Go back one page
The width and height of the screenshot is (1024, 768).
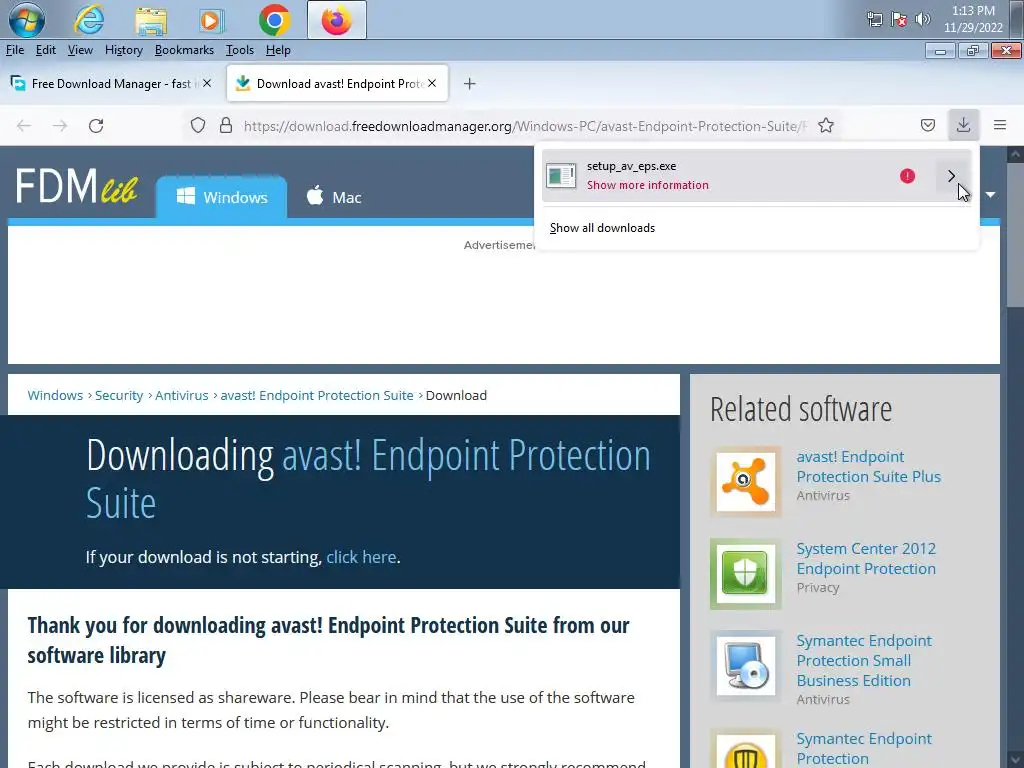pos(24,125)
